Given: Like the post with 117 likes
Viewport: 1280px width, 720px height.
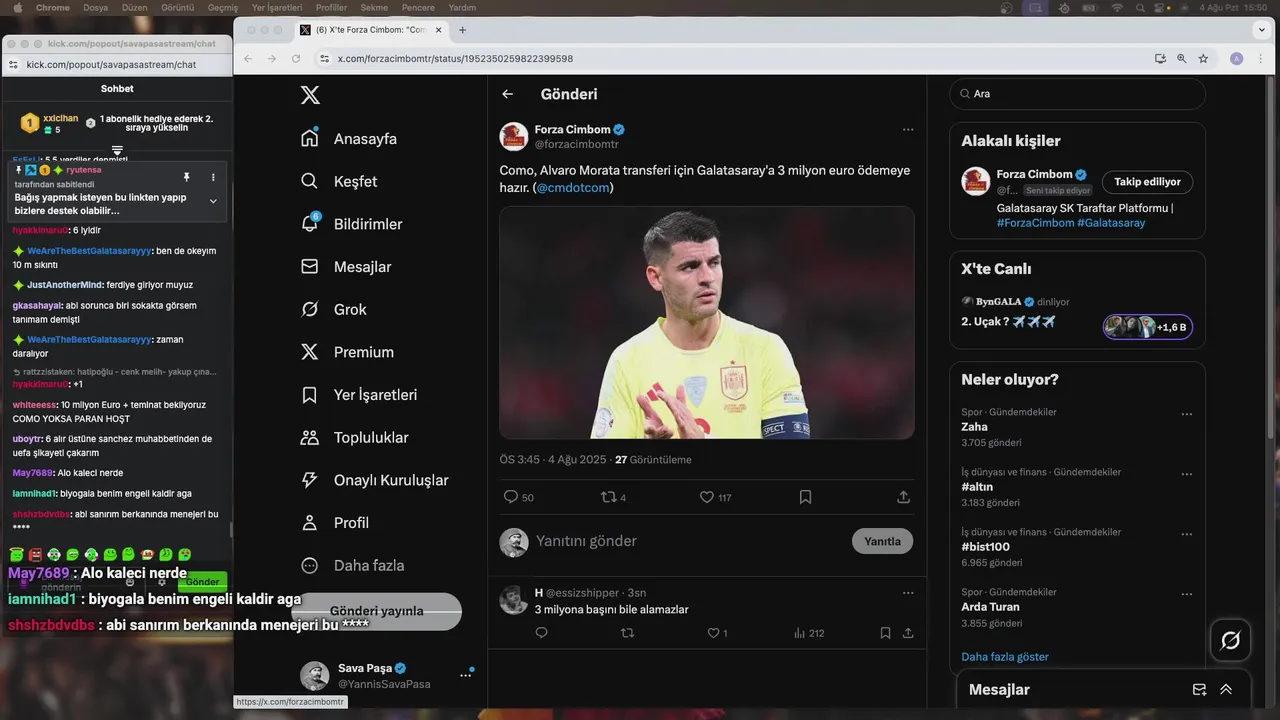Looking at the screenshot, I should (707, 497).
